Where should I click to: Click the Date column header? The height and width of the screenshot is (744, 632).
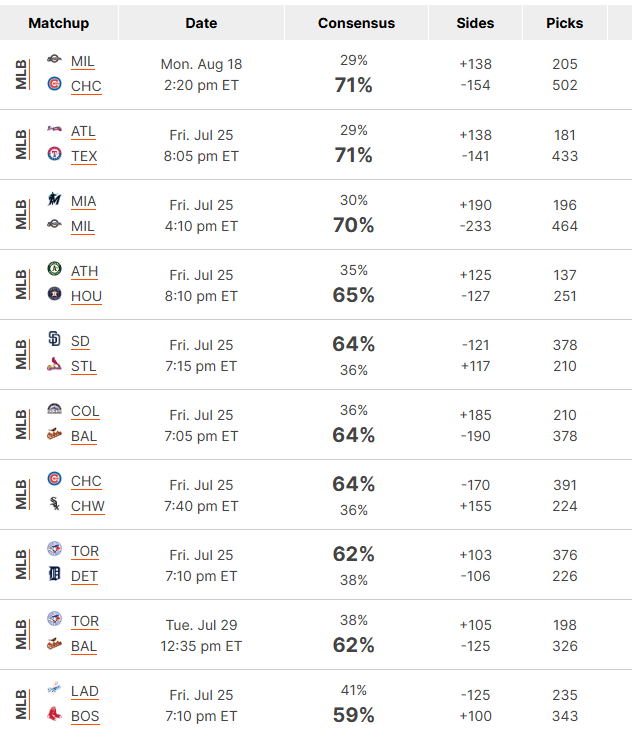(x=201, y=23)
